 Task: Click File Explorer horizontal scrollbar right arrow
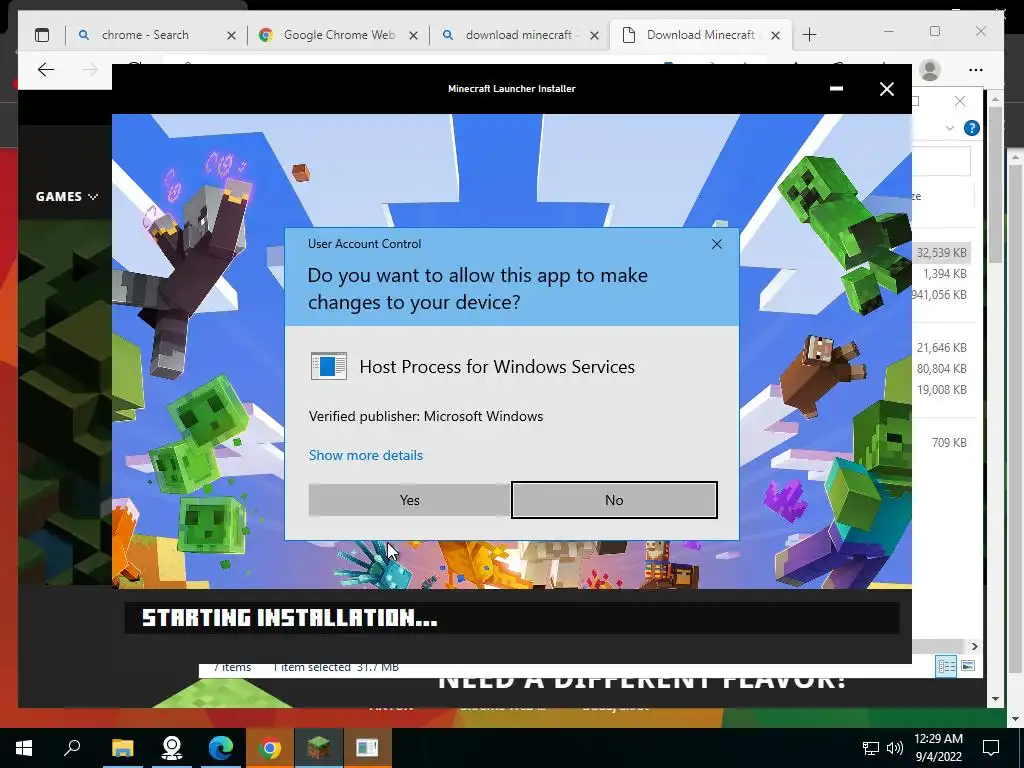pos(974,647)
